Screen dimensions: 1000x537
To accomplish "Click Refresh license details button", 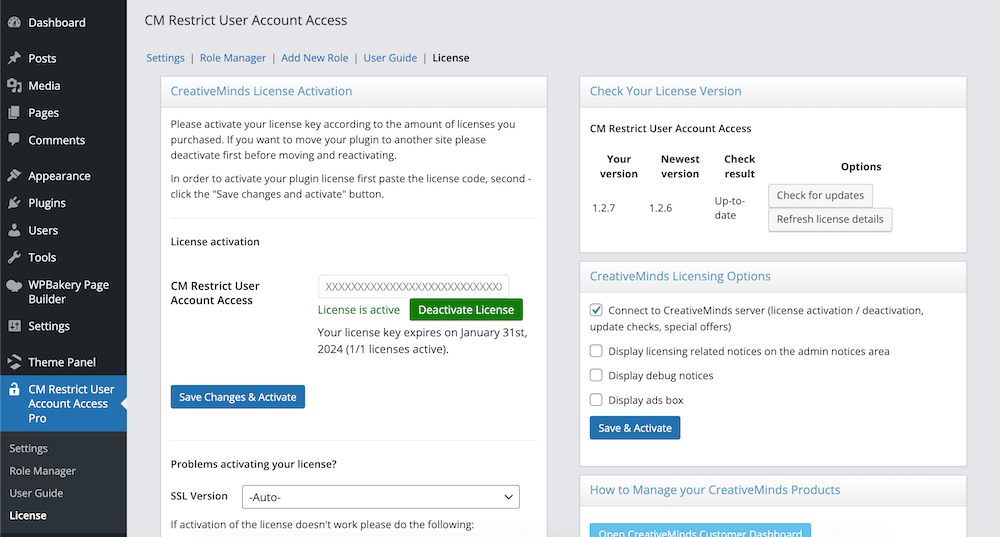I will pos(830,219).
